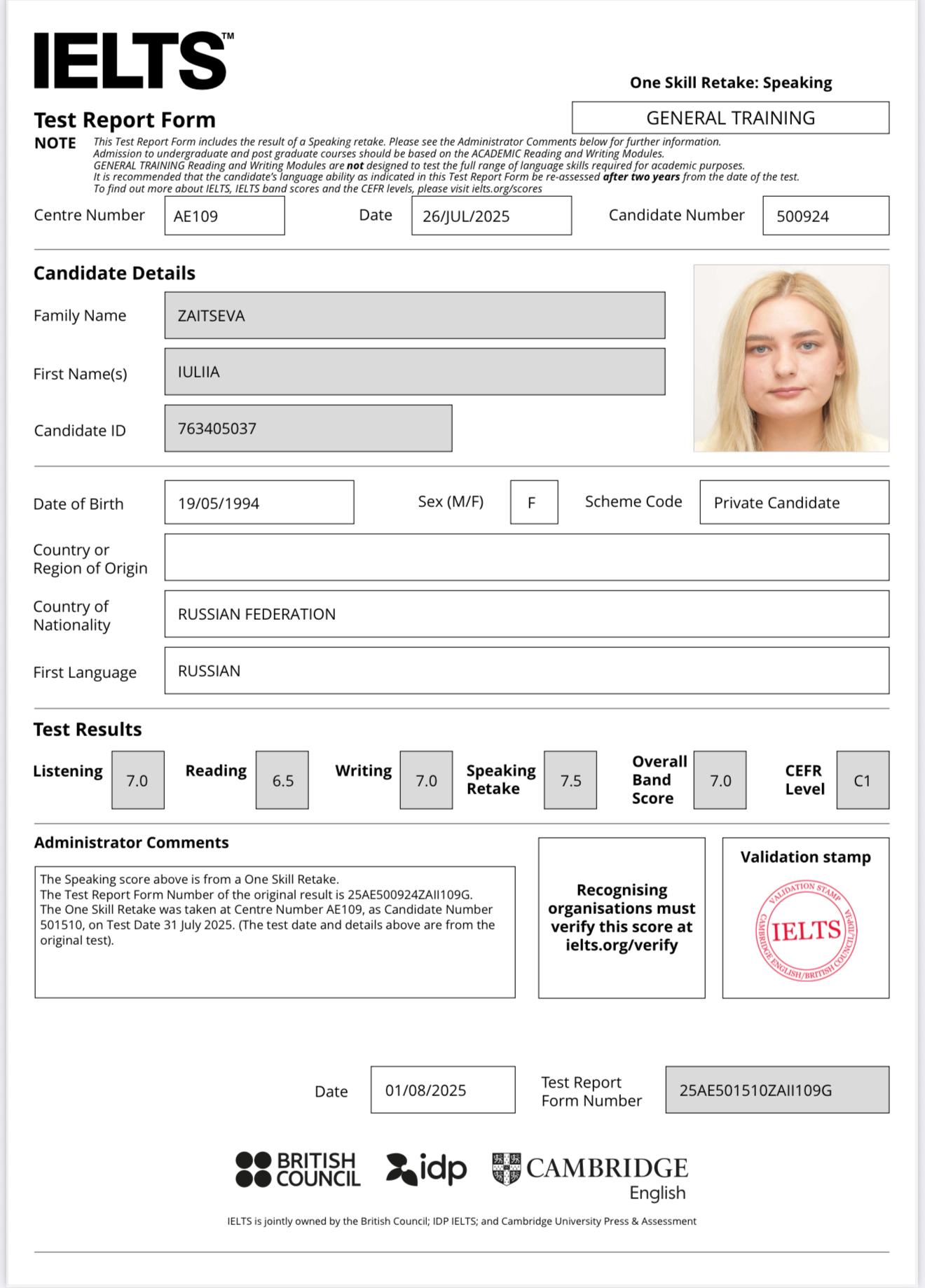Click the empty Country or Region of Origin field
The image size is (925, 1288).
click(x=526, y=558)
